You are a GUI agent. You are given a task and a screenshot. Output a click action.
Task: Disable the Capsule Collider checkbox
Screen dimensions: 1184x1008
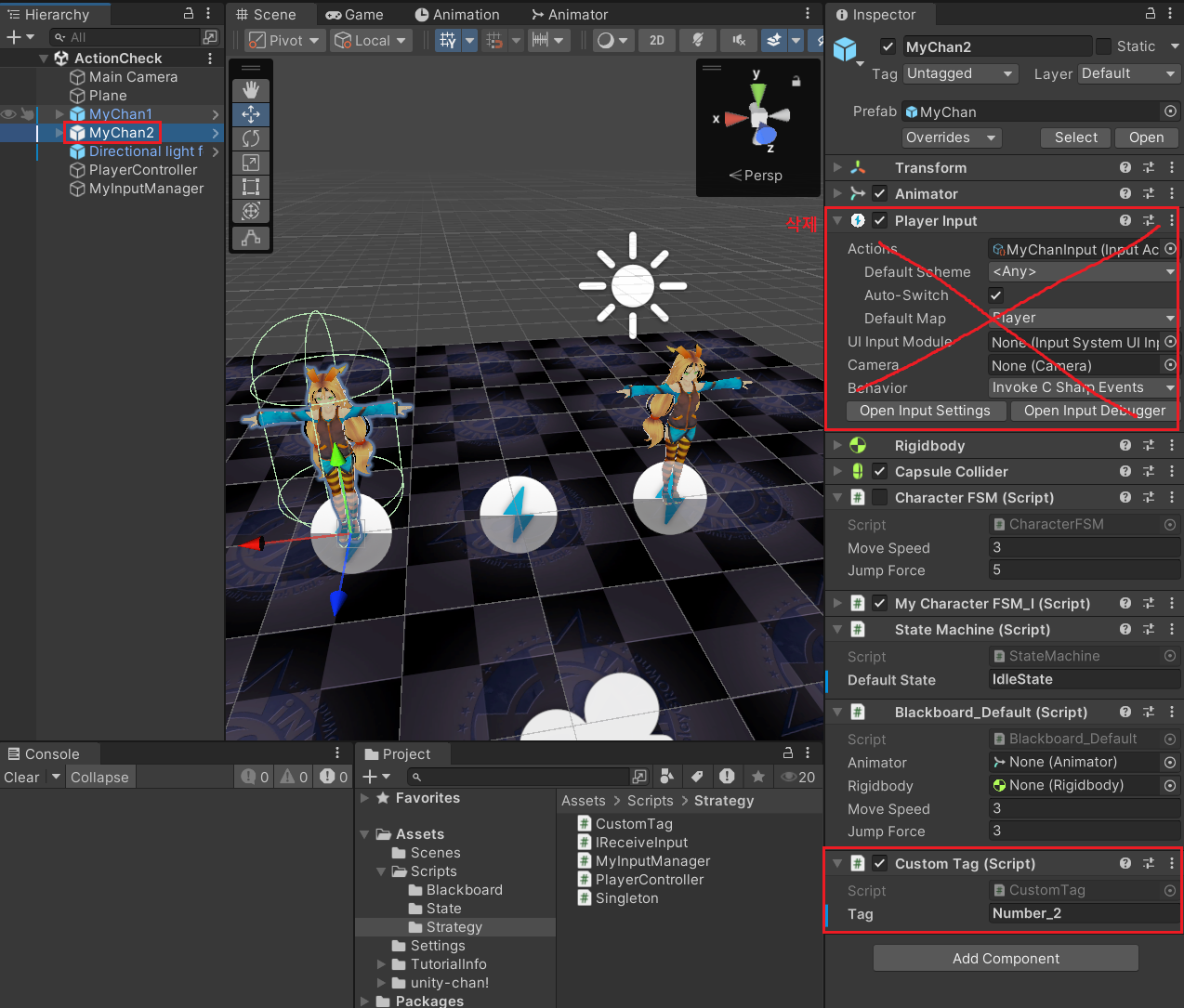879,471
